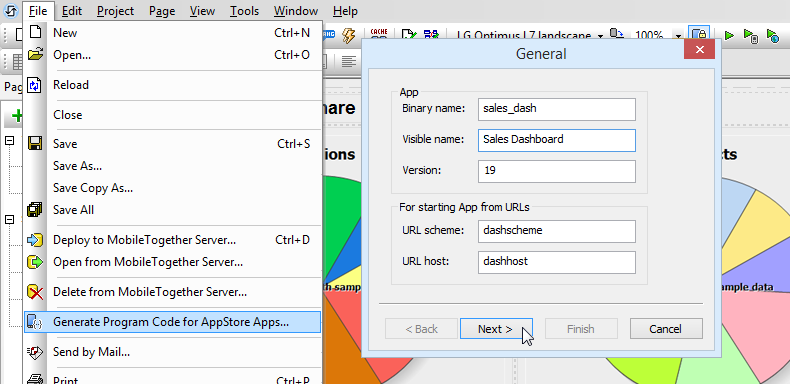Click the green plus add icon

[17, 116]
